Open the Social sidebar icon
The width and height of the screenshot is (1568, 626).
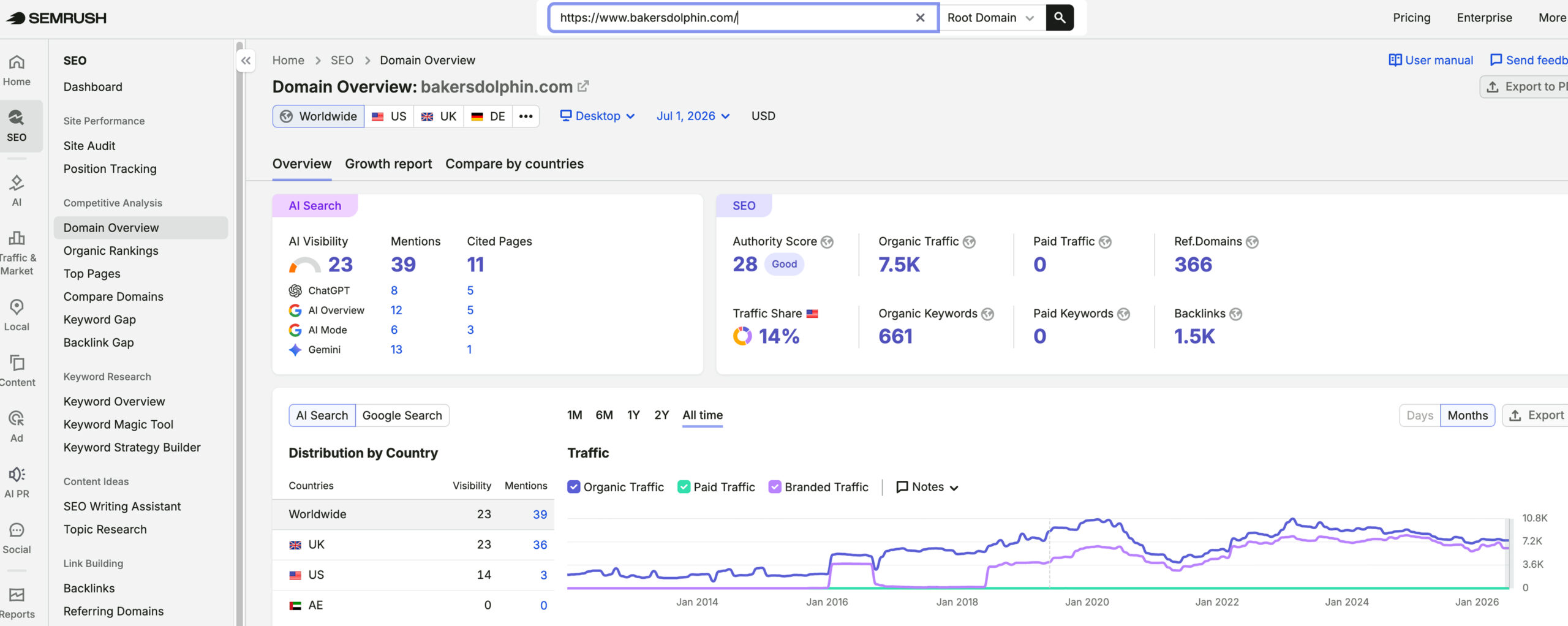[17, 538]
